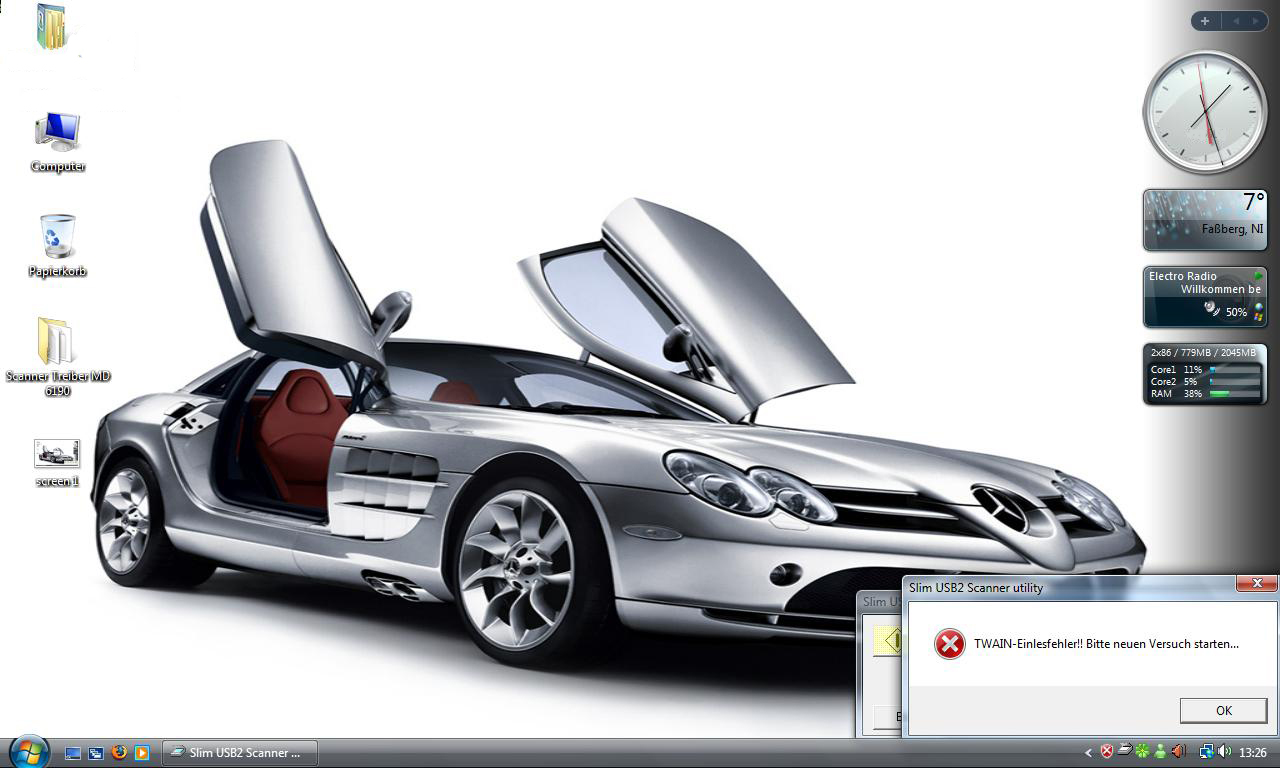The width and height of the screenshot is (1280, 768).
Task: Open the weather gadget Faßberg, NI
Action: 1205,220
